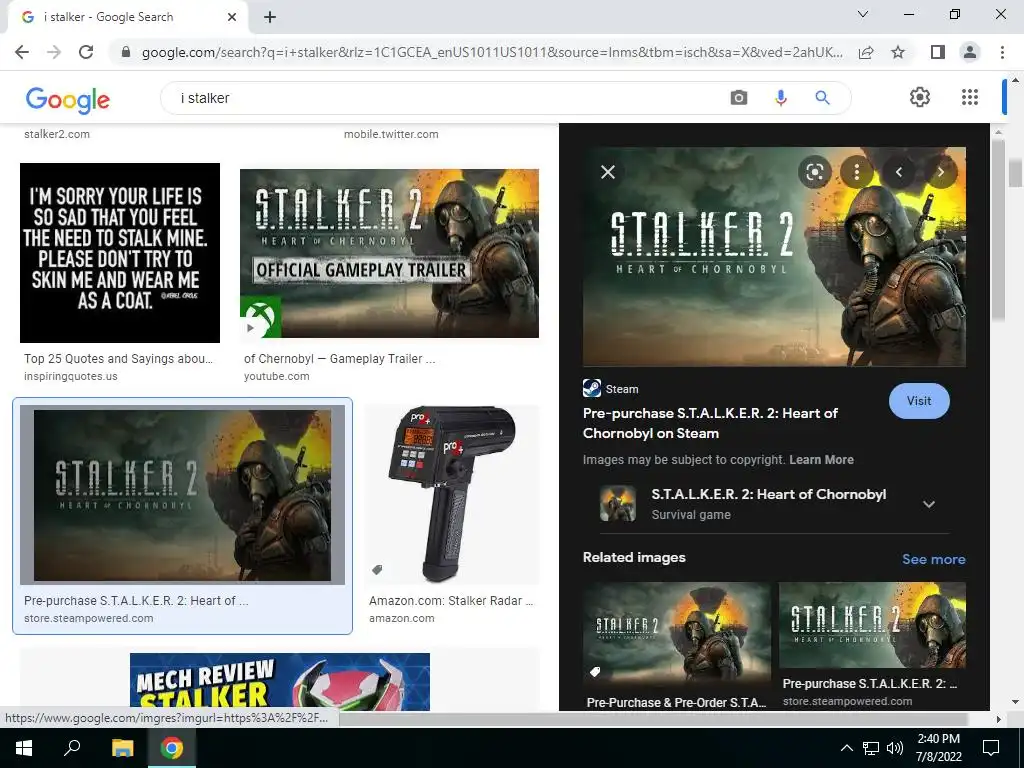Go to previous image in preview
Screen dimensions: 1024x768
899,172
